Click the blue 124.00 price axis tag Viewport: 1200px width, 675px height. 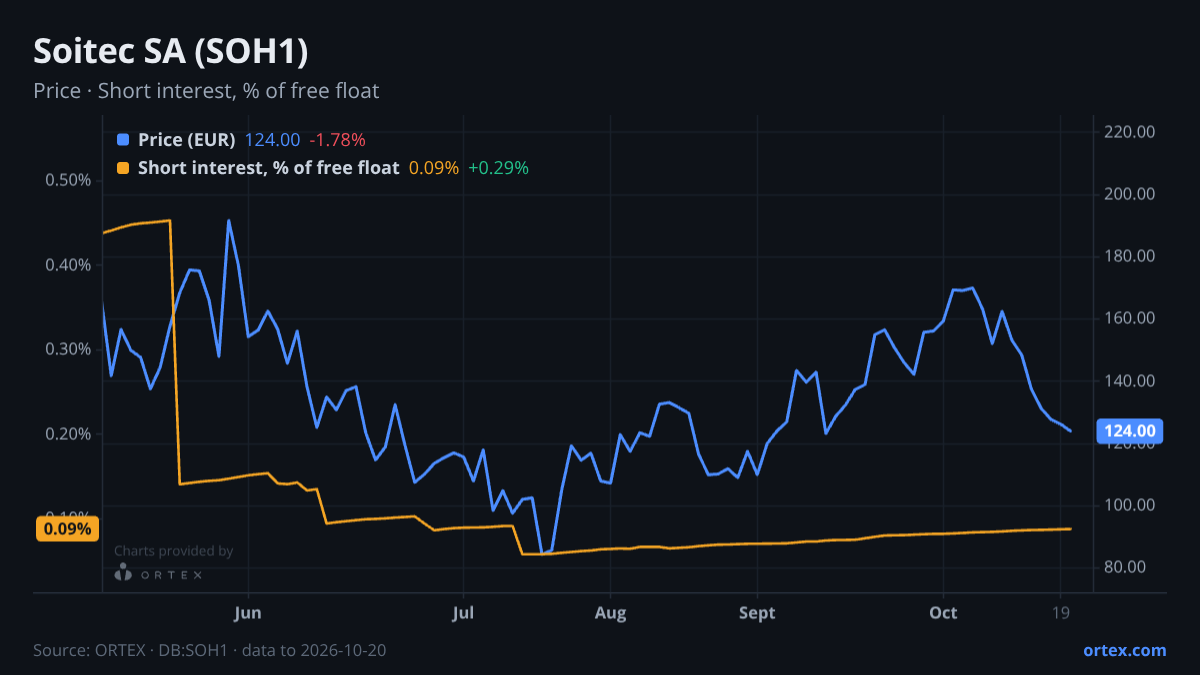1130,431
